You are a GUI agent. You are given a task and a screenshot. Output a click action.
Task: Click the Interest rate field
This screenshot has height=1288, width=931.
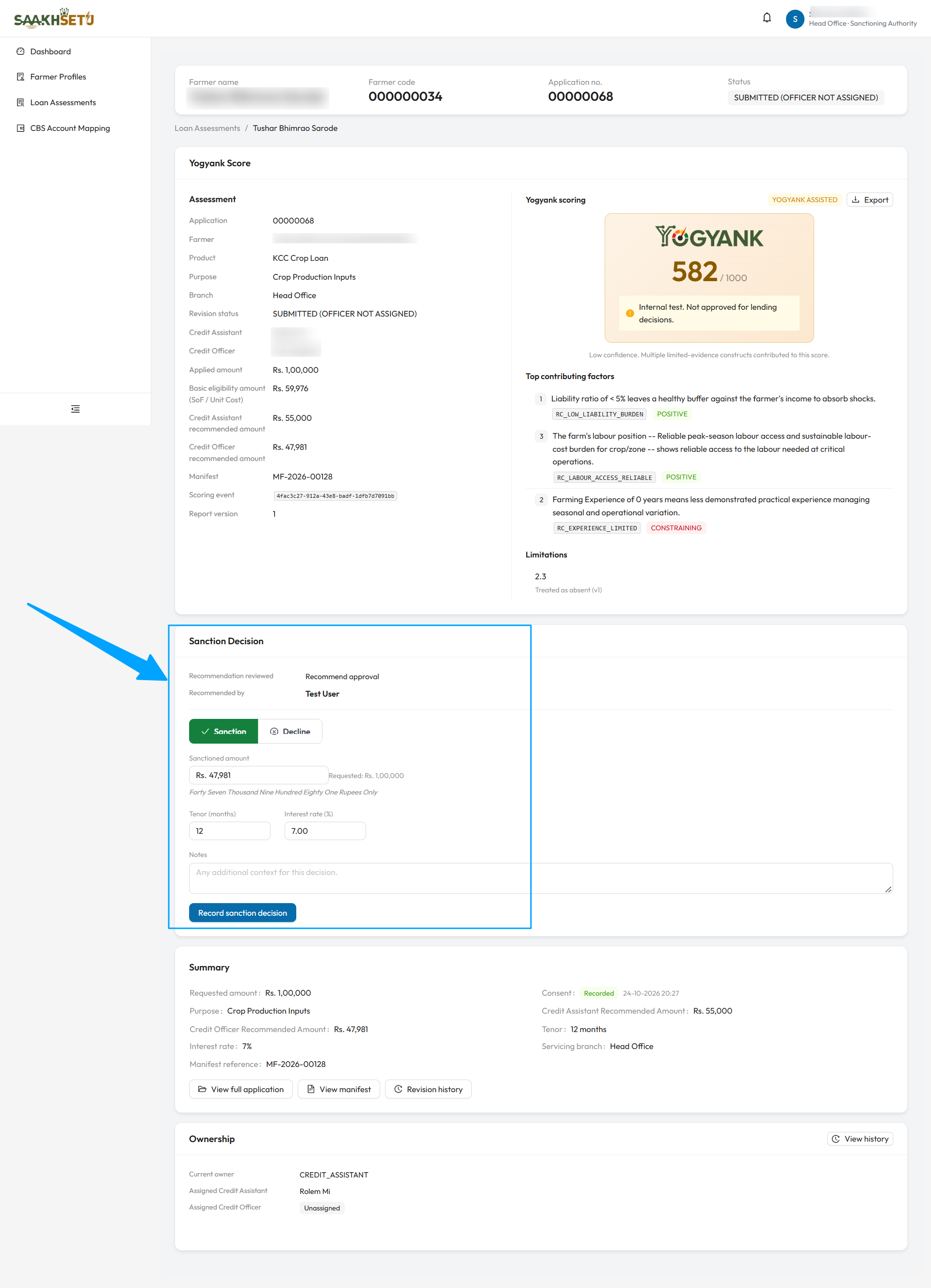click(325, 831)
